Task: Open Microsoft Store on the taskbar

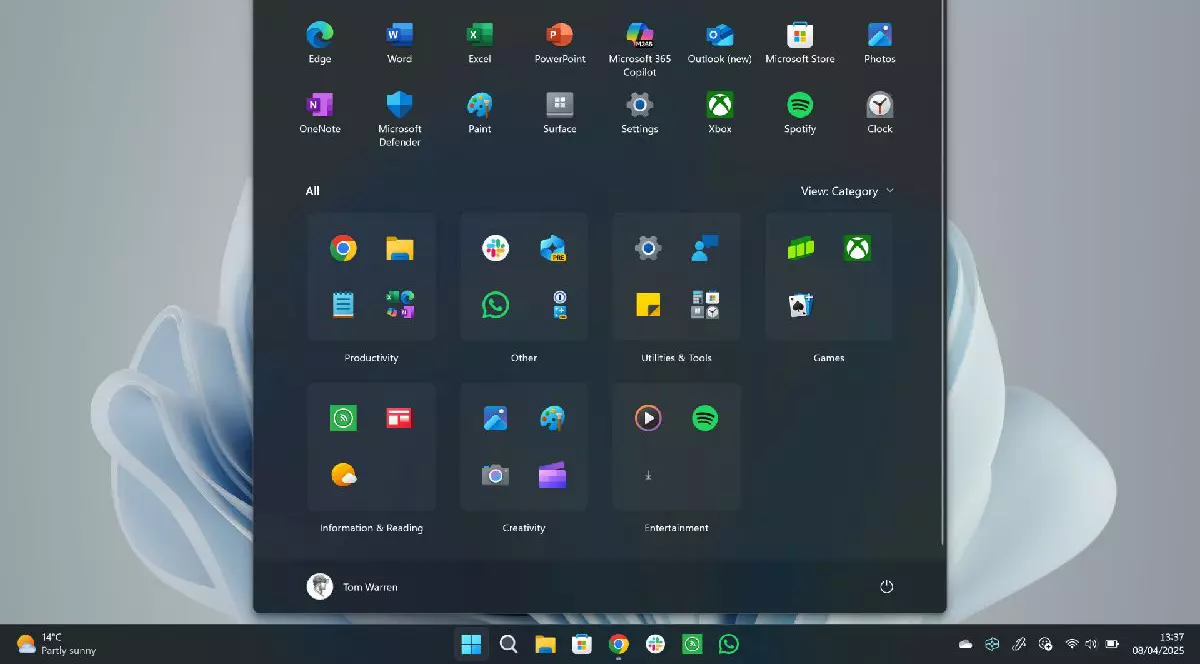Action: click(582, 644)
